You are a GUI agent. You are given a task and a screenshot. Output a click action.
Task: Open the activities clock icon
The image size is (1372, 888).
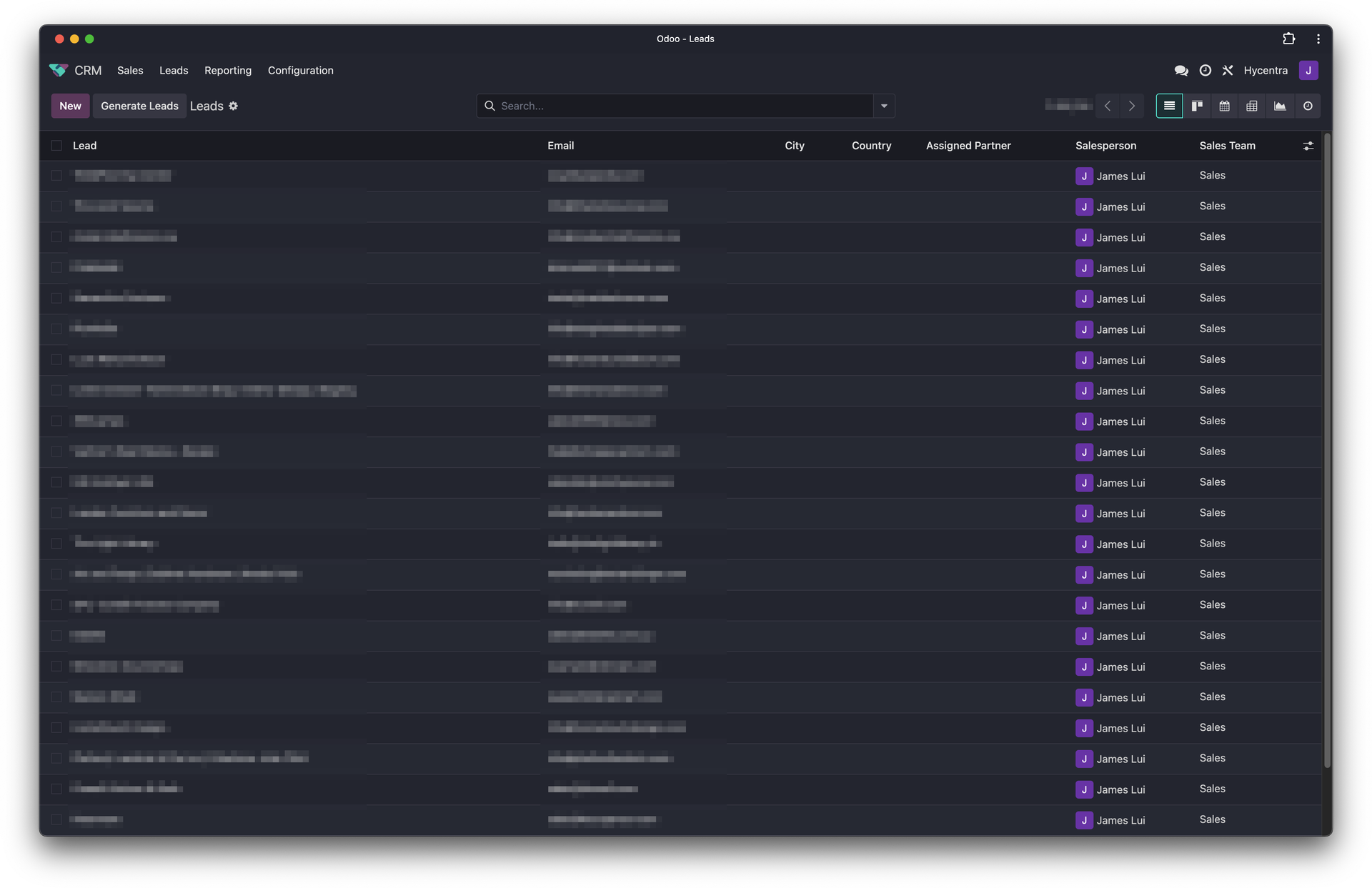pos(1205,70)
